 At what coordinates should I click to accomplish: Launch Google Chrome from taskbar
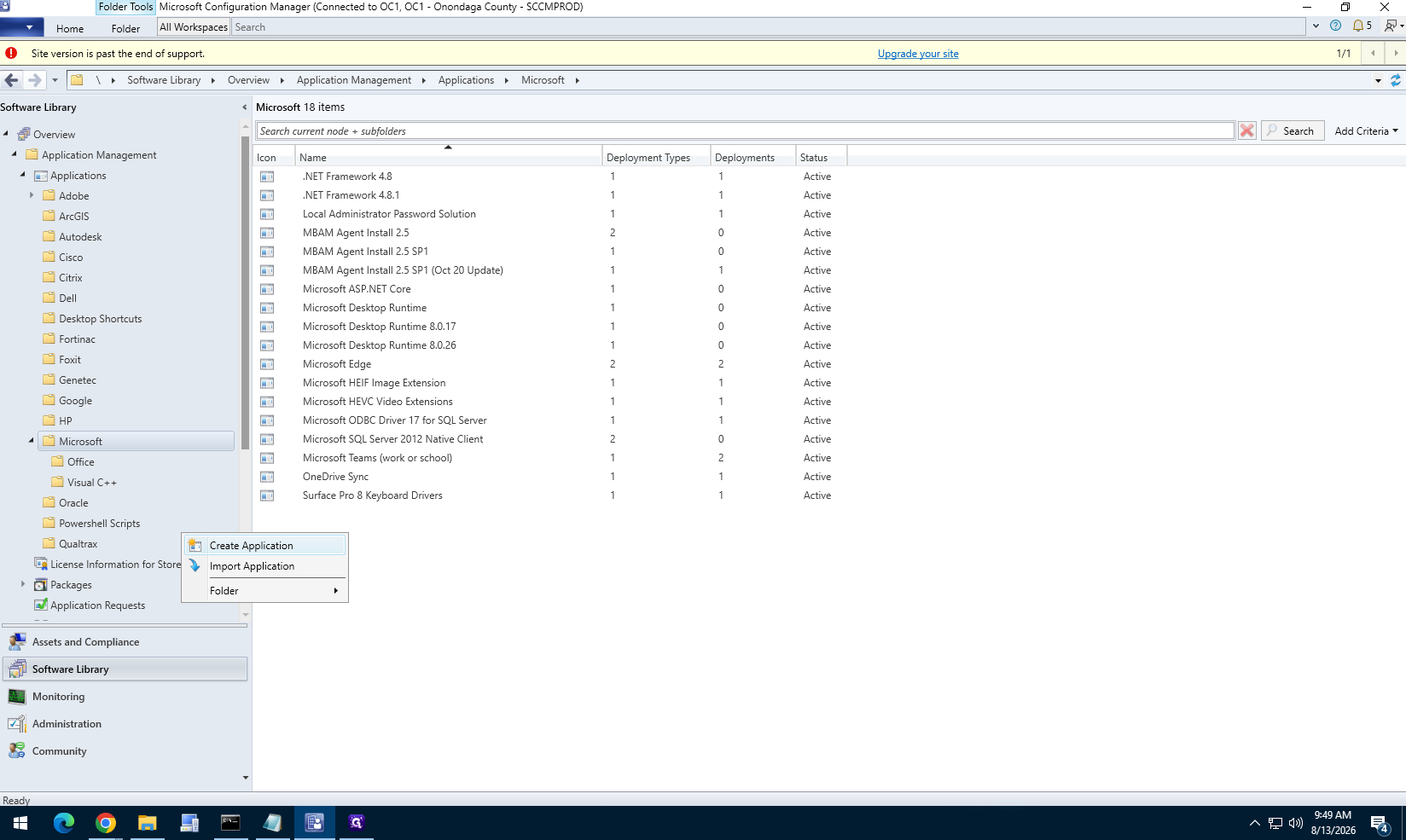coord(106,823)
